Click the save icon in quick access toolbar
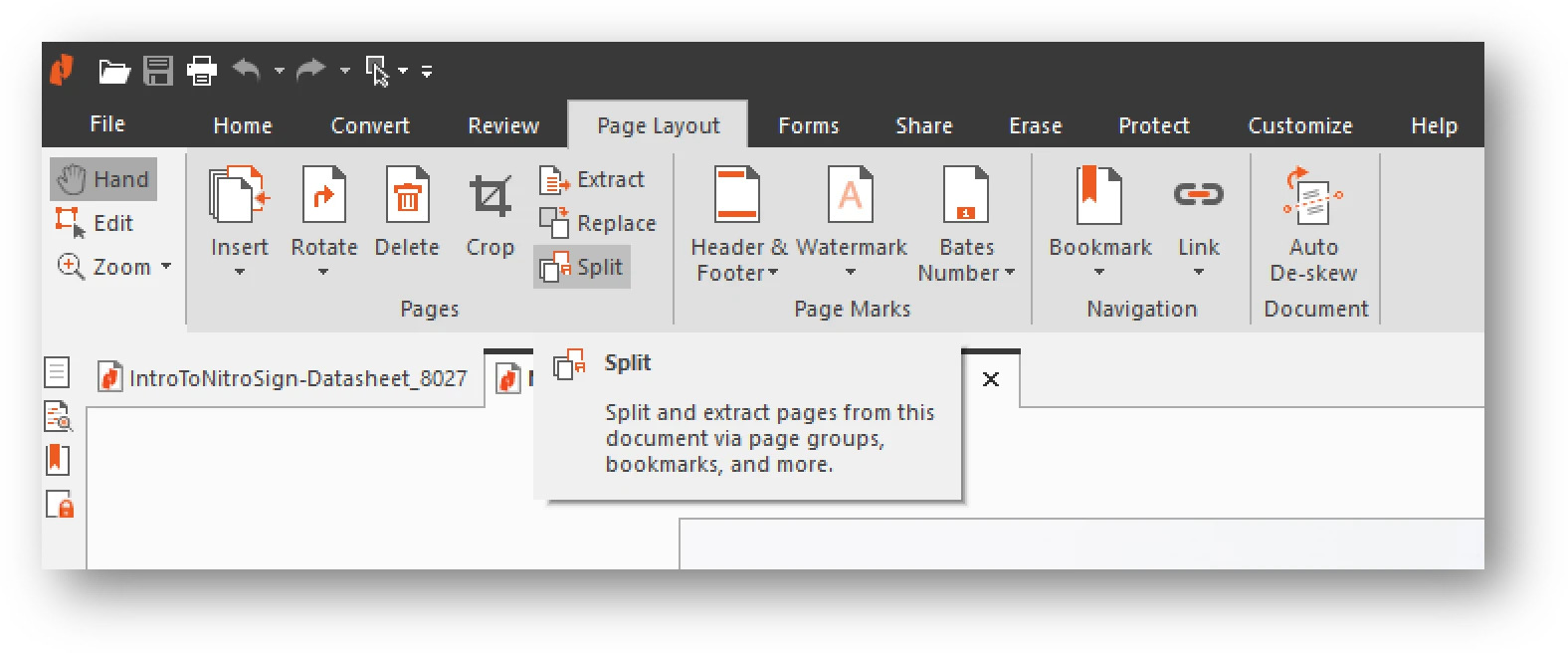 pyautogui.click(x=158, y=71)
